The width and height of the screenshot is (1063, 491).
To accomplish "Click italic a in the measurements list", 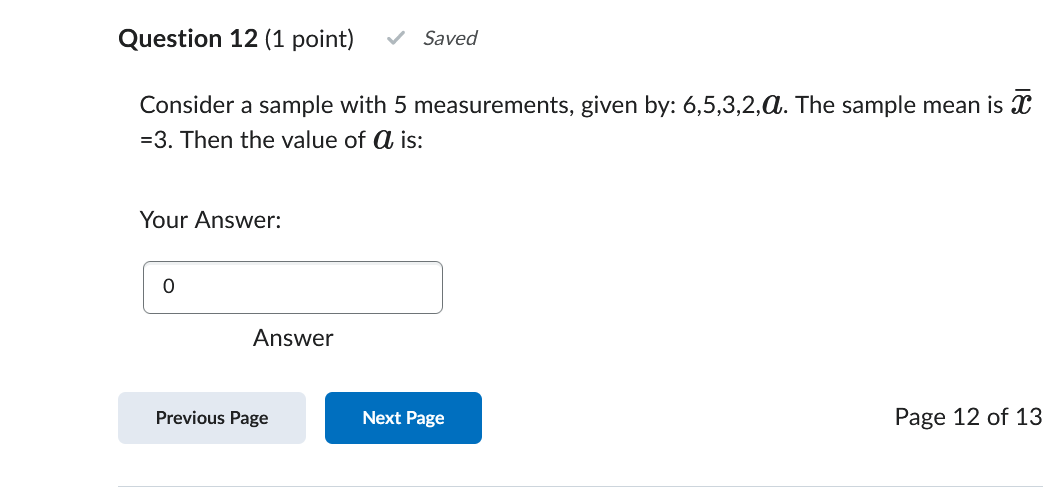I will (770, 105).
